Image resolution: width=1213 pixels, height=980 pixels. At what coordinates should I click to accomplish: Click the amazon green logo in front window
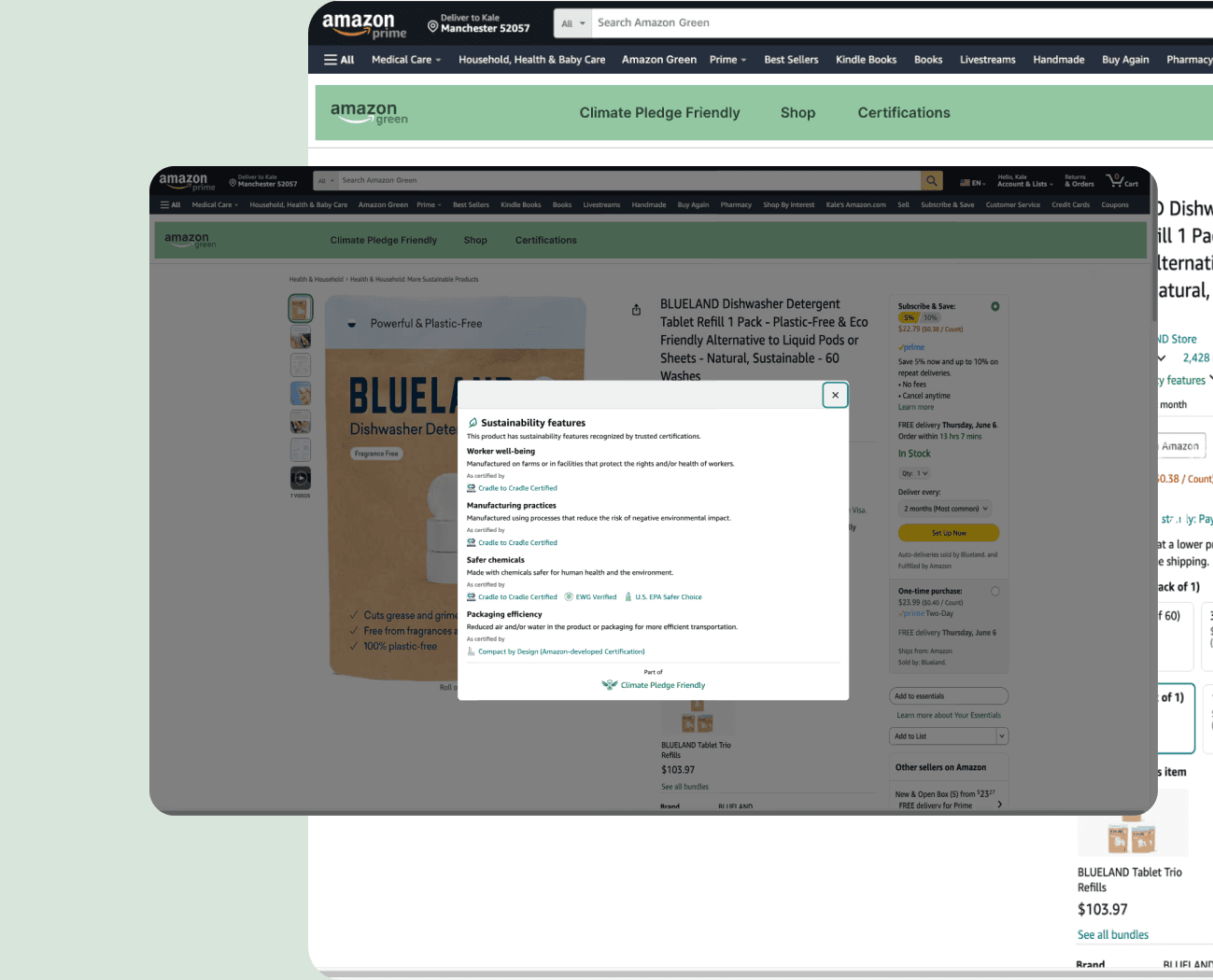(190, 240)
